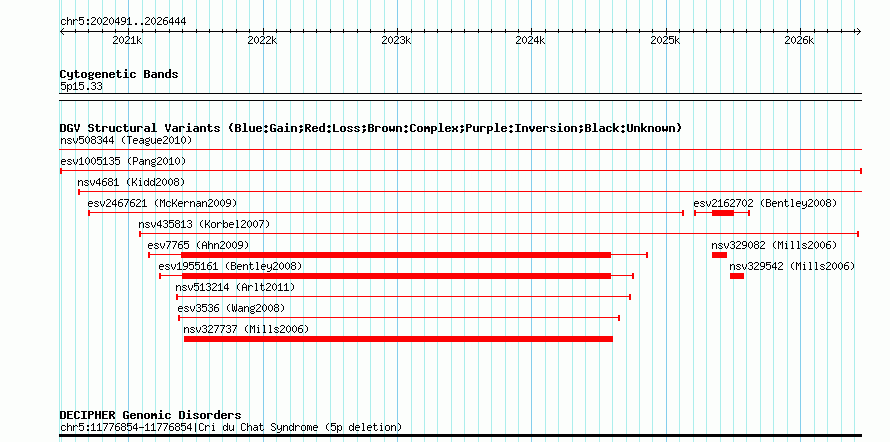This screenshot has width=890, height=442.
Task: Open variant esv3536 (Wang2008) label
Action: (232, 308)
